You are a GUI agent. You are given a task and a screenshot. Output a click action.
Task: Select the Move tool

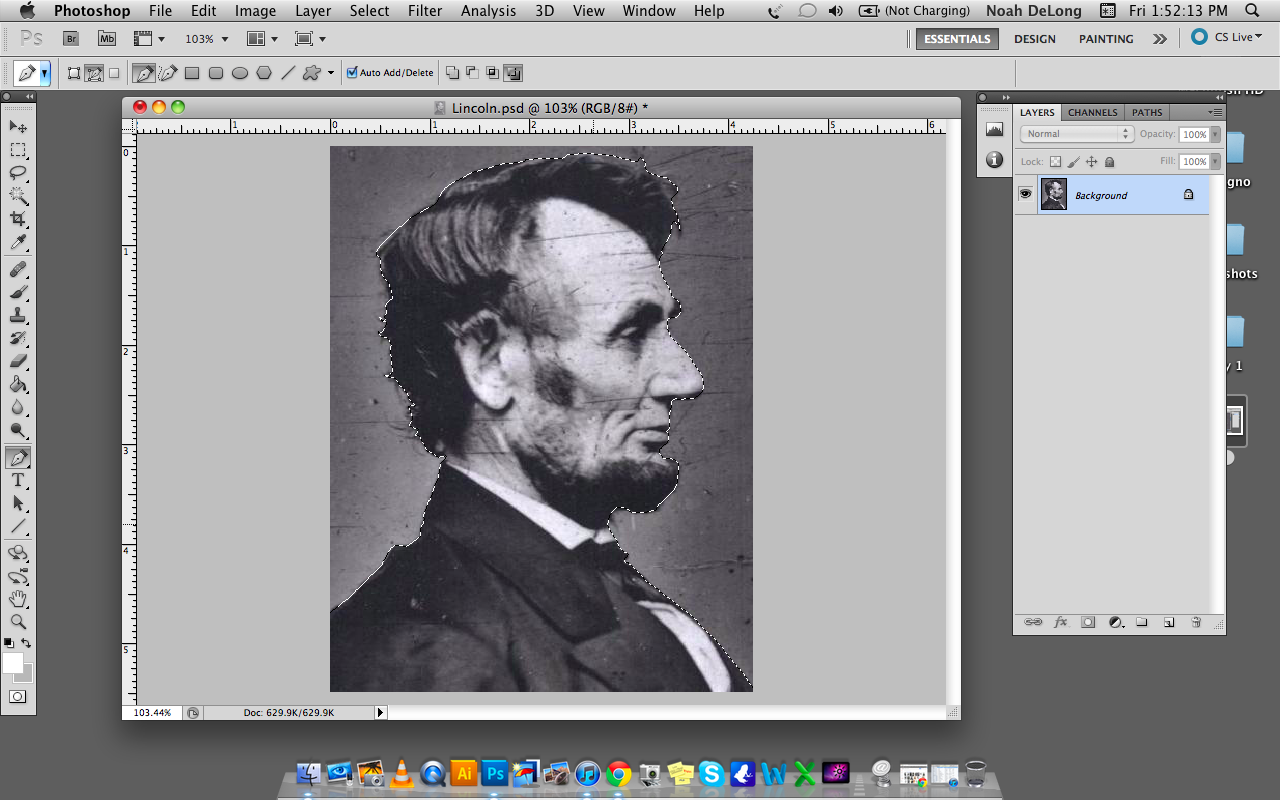coord(18,127)
